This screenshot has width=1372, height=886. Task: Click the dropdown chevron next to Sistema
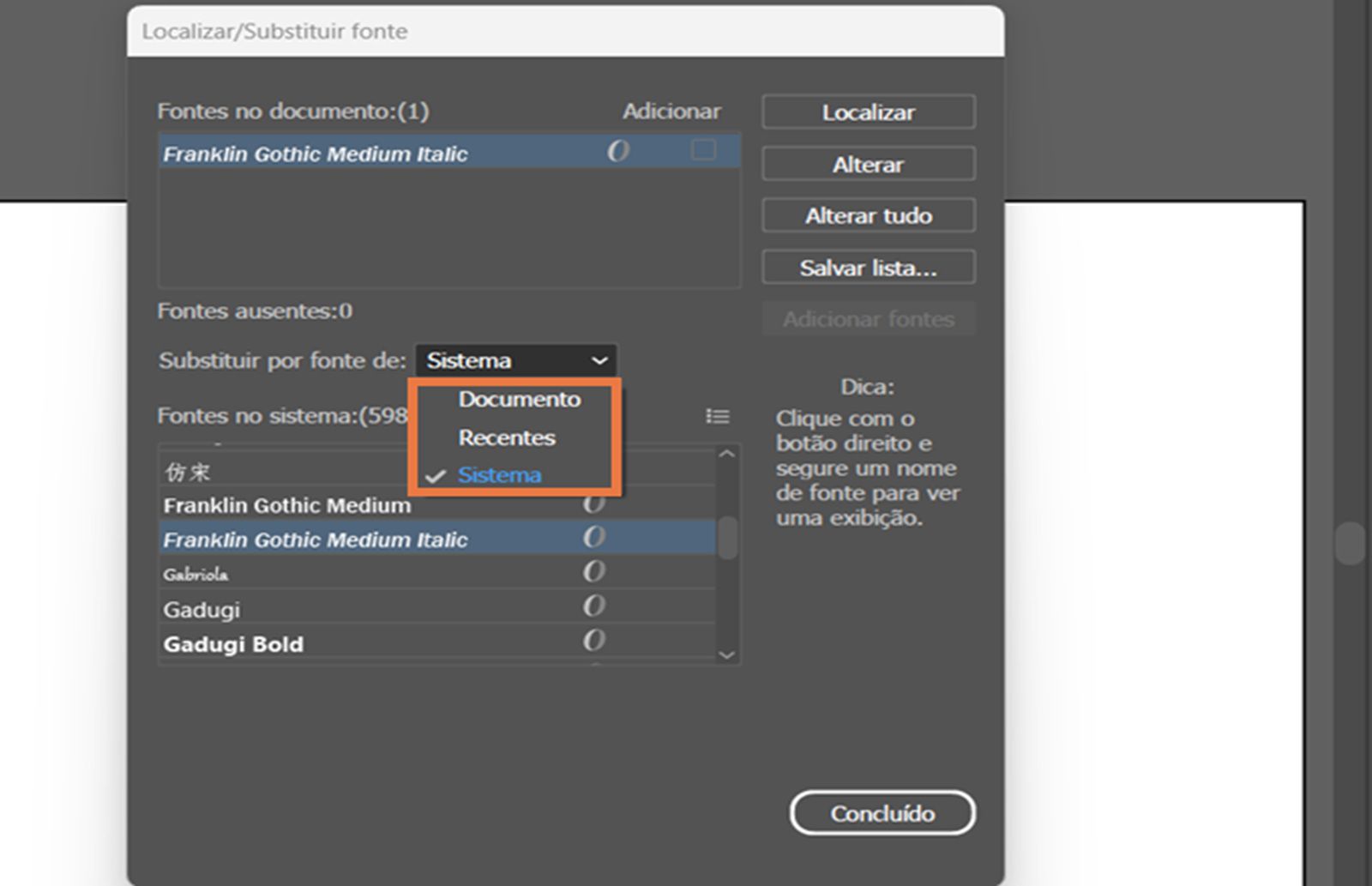coord(600,361)
